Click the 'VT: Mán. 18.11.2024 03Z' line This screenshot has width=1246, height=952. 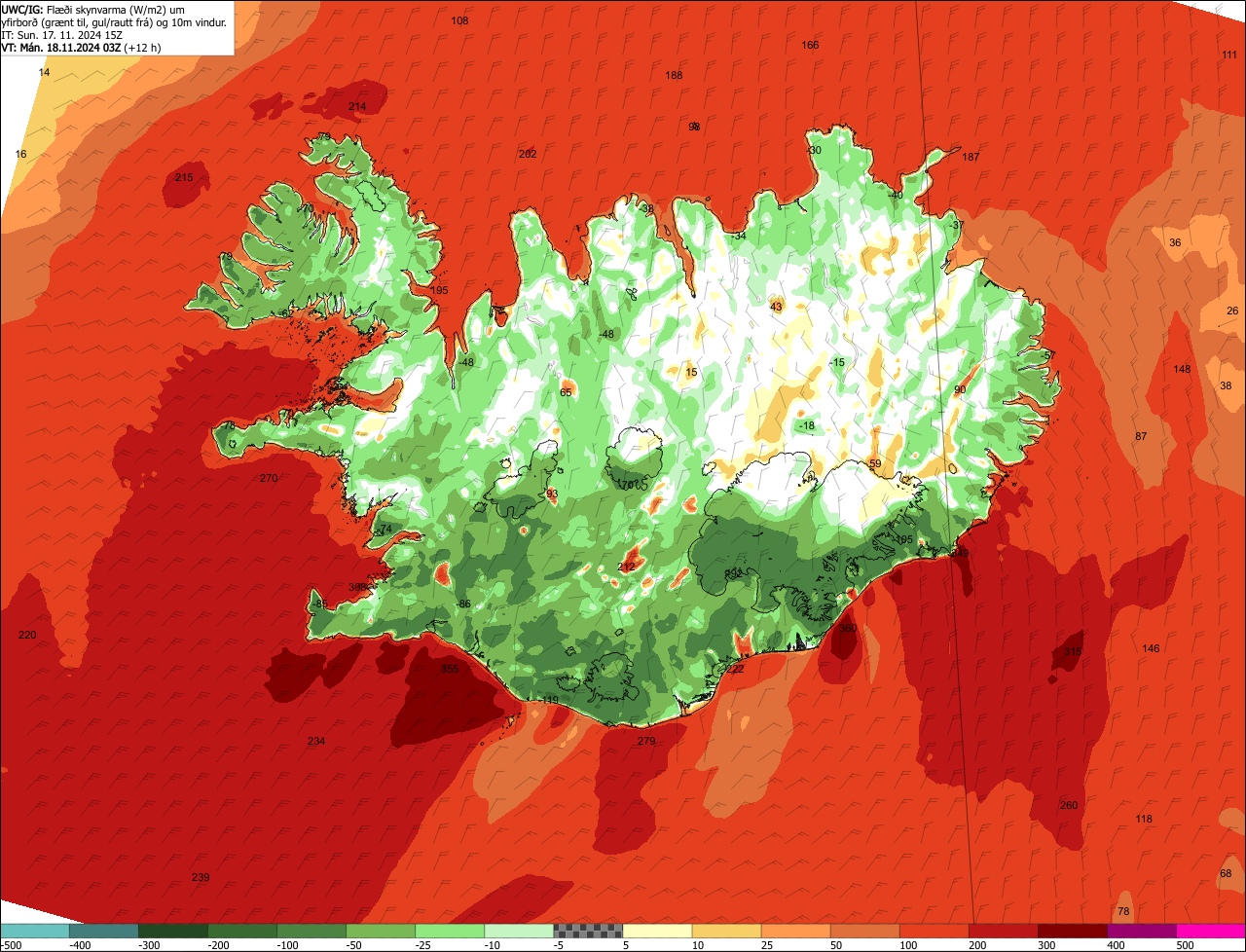pyautogui.click(x=82, y=47)
